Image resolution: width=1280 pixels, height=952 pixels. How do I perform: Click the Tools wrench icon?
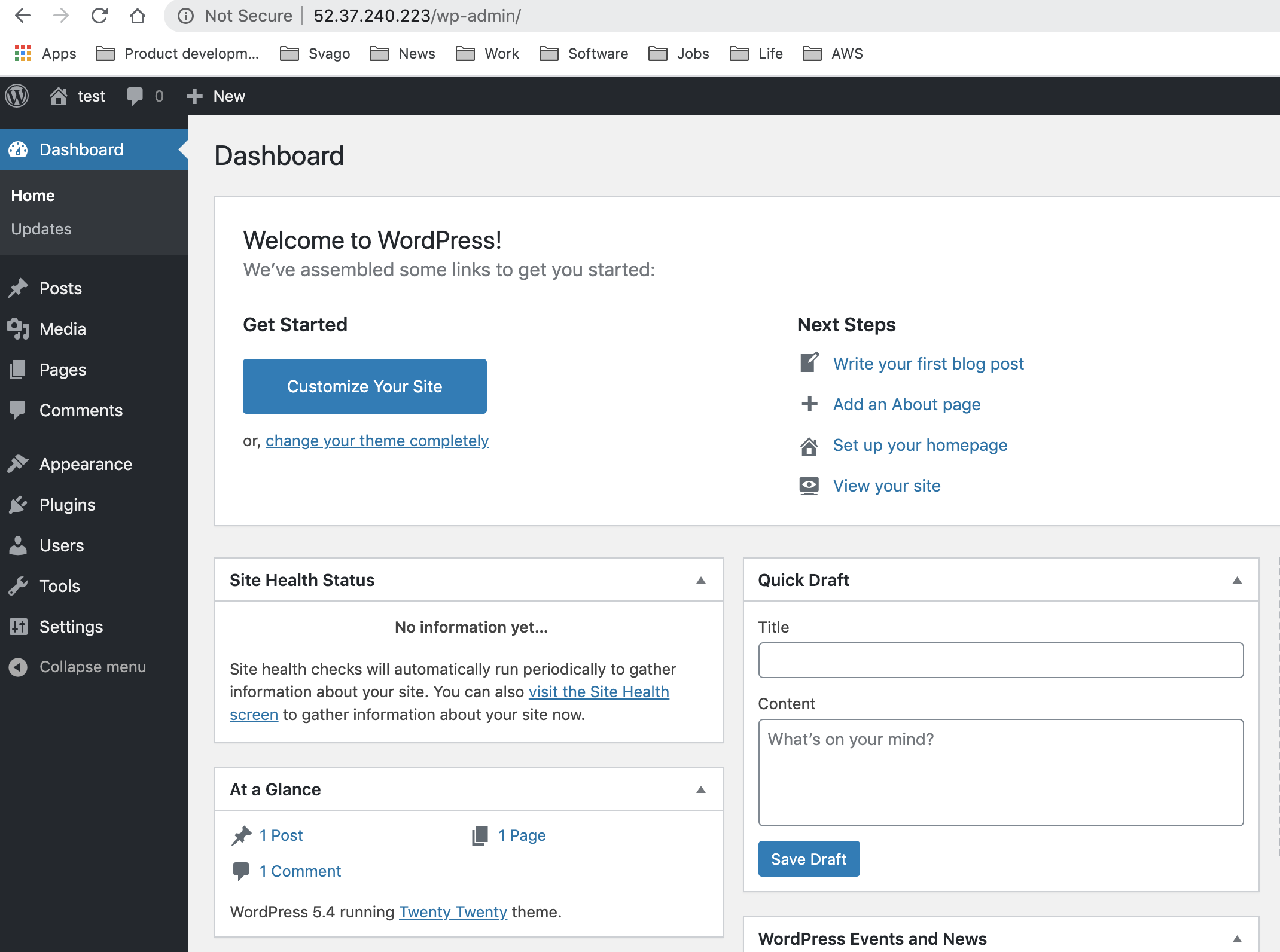pos(19,586)
